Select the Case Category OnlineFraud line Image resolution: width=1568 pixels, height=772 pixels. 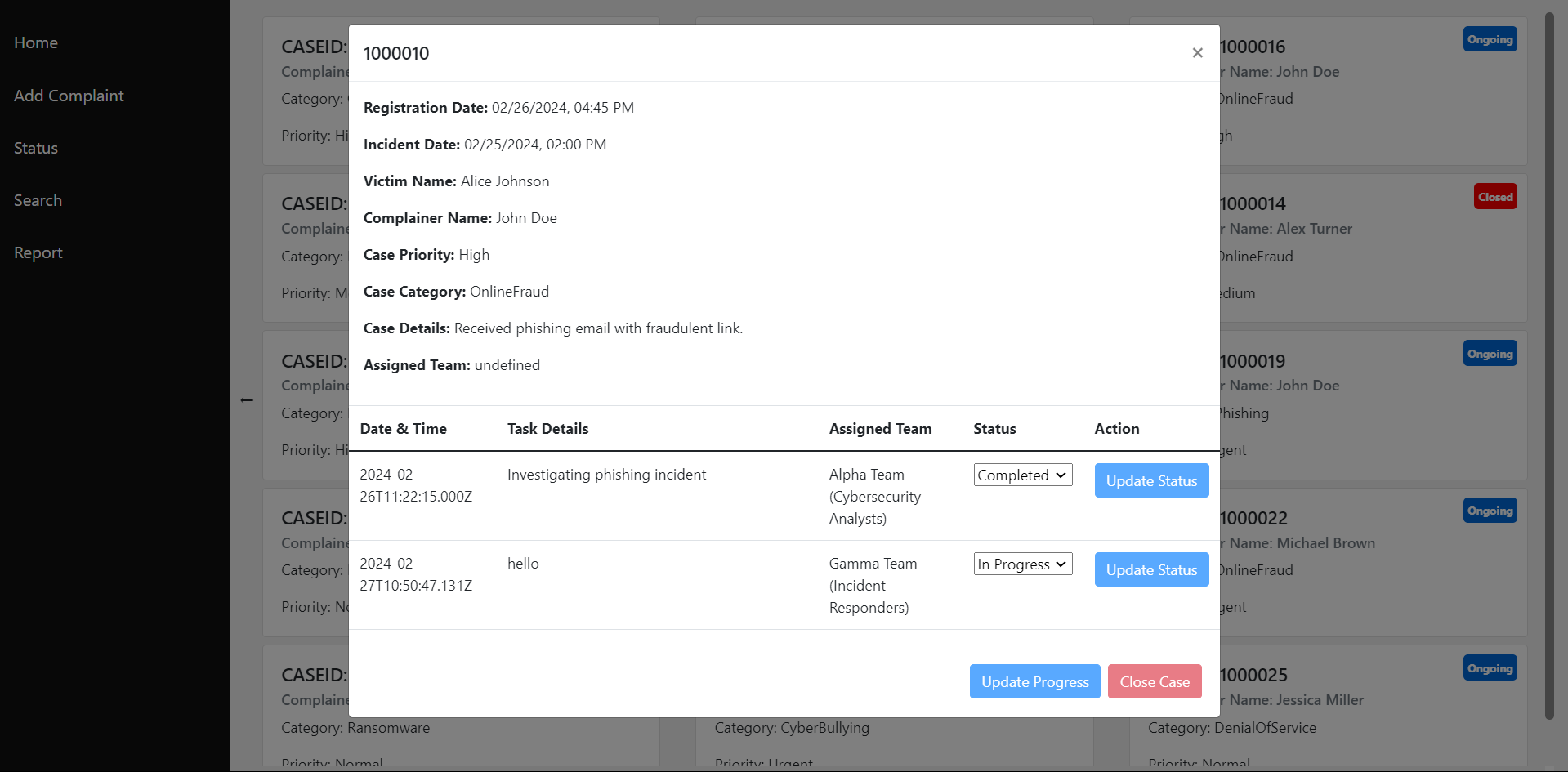(x=456, y=291)
